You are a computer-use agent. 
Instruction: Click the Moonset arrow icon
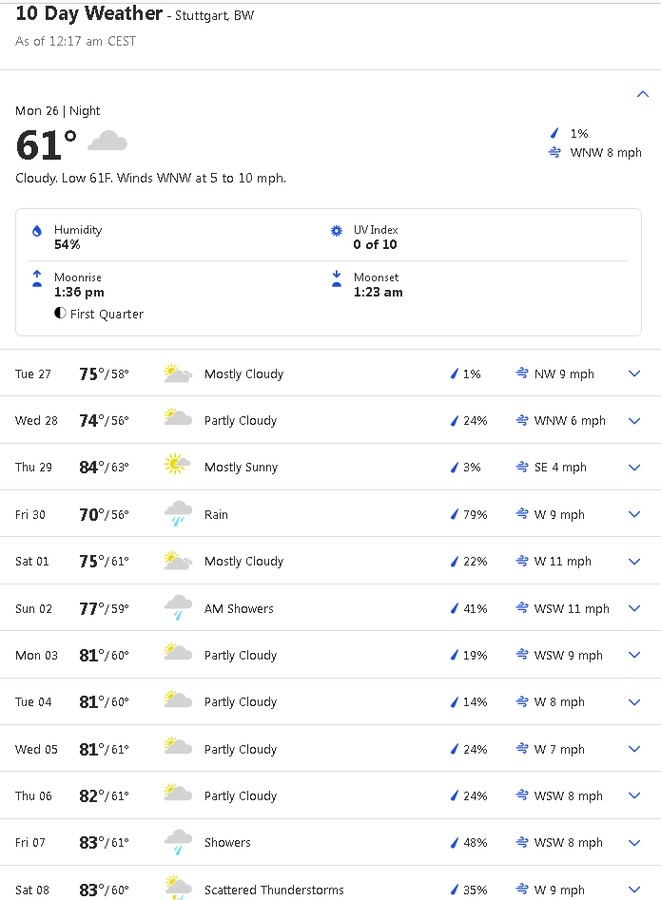click(336, 278)
